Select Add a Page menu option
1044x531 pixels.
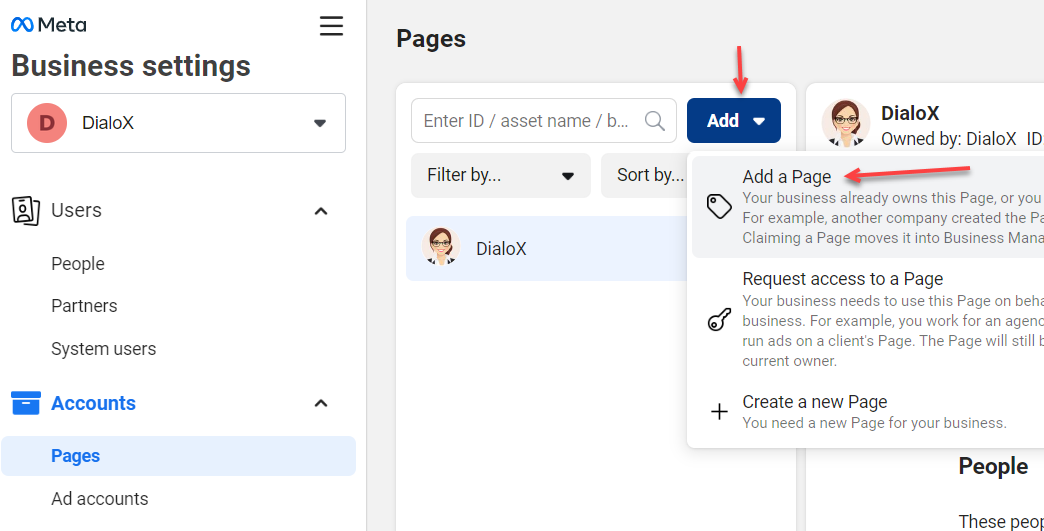[787, 177]
